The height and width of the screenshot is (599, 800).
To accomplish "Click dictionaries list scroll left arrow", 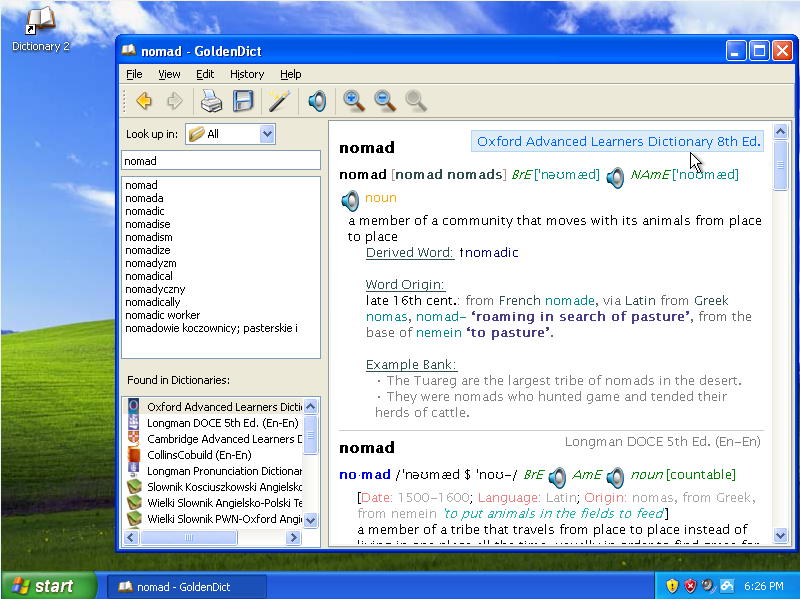I will (x=132, y=537).
